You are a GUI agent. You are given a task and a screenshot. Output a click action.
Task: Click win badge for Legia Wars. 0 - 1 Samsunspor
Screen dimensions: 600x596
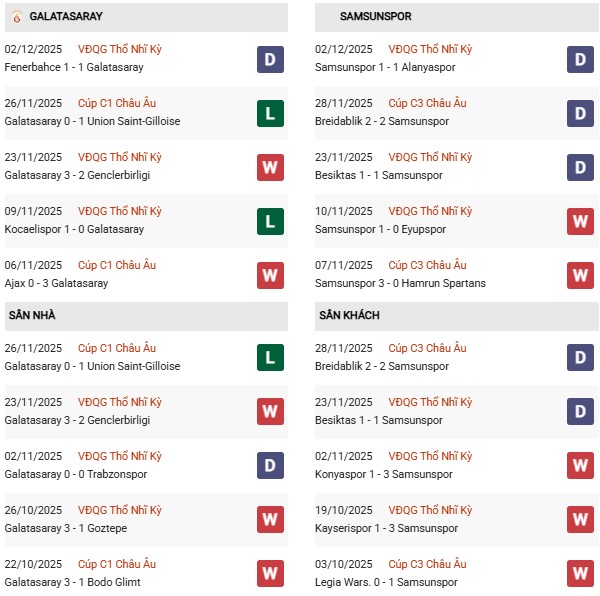pos(581,573)
